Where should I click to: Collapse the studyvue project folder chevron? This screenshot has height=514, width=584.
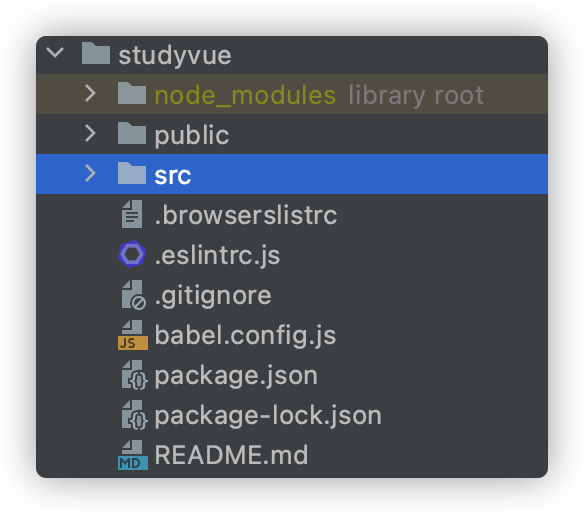click(55, 53)
